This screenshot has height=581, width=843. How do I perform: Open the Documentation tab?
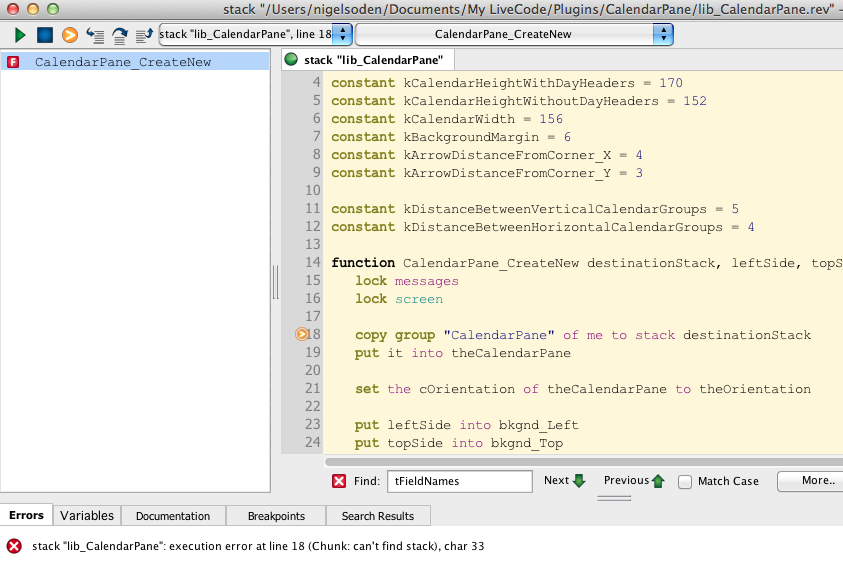[x=173, y=516]
